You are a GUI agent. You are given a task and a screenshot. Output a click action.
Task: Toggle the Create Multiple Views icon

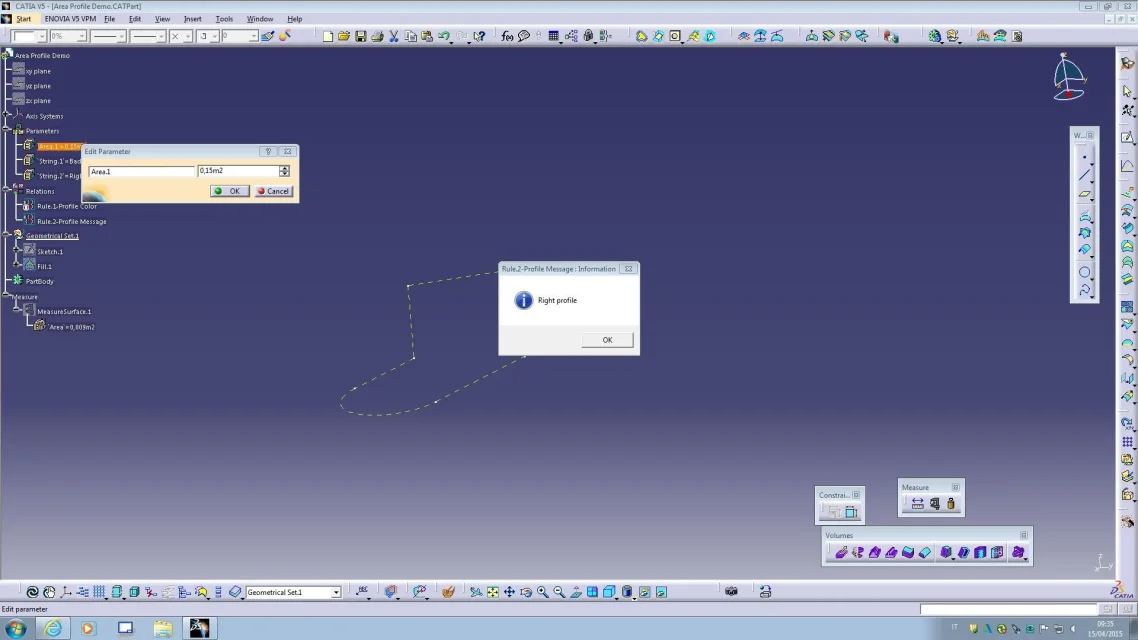(592, 592)
